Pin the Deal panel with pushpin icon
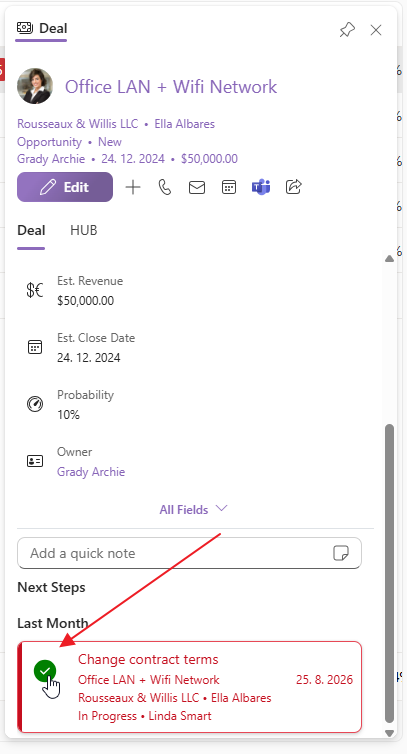This screenshot has width=407, height=754. pos(347,30)
